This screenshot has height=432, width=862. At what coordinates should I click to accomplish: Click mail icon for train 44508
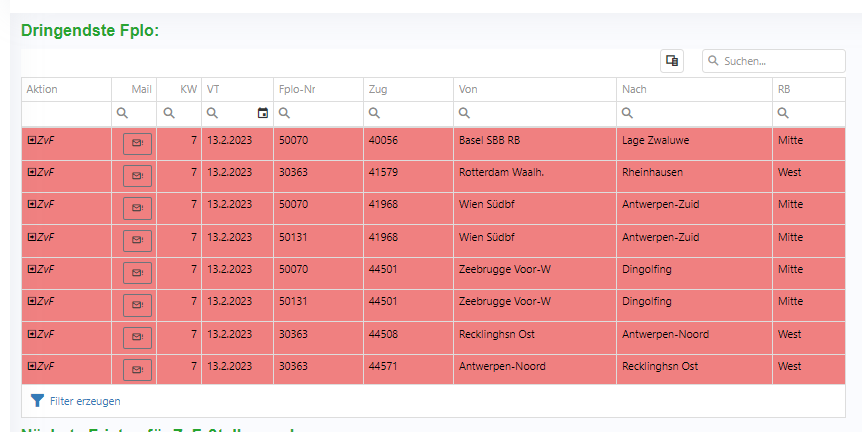point(137,337)
